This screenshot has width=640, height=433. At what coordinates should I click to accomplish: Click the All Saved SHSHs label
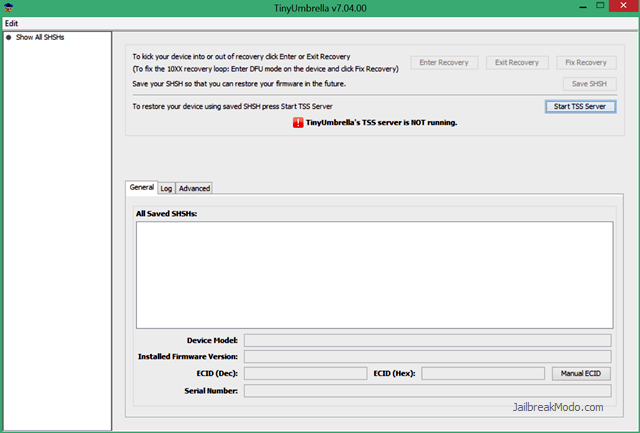click(166, 213)
